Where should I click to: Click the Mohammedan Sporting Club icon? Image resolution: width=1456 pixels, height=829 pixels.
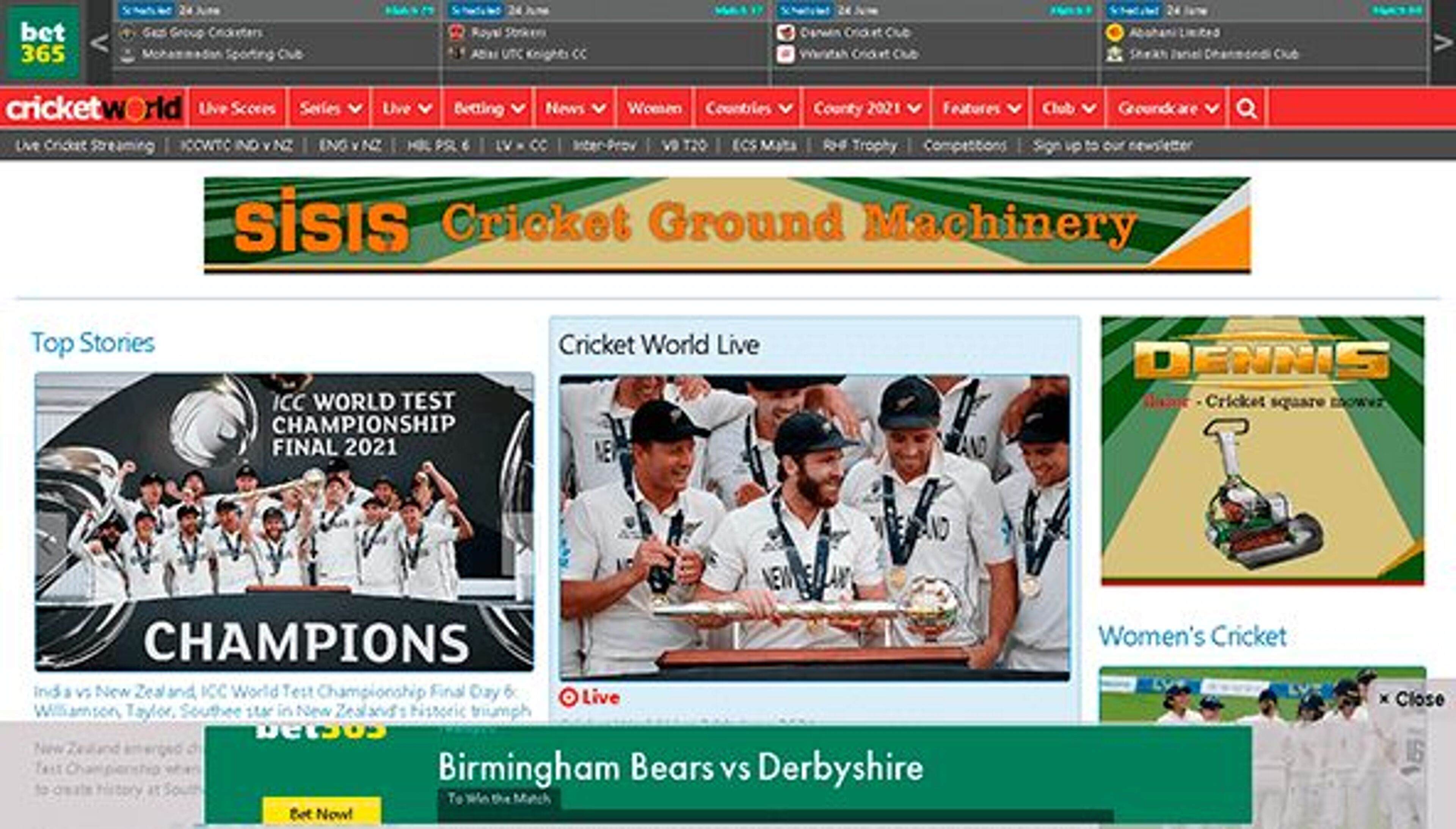point(127,55)
